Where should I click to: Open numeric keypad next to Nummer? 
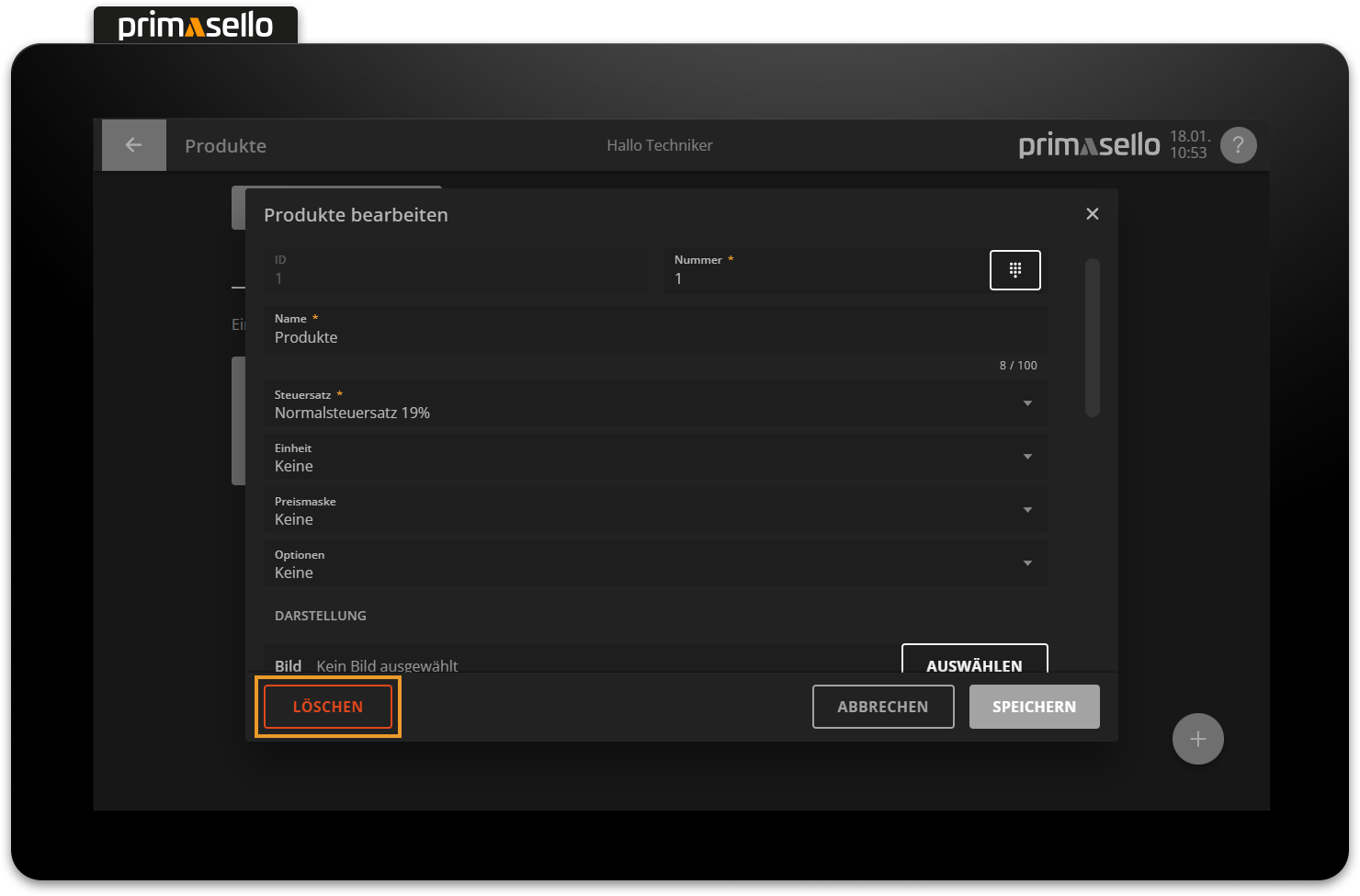(1014, 270)
